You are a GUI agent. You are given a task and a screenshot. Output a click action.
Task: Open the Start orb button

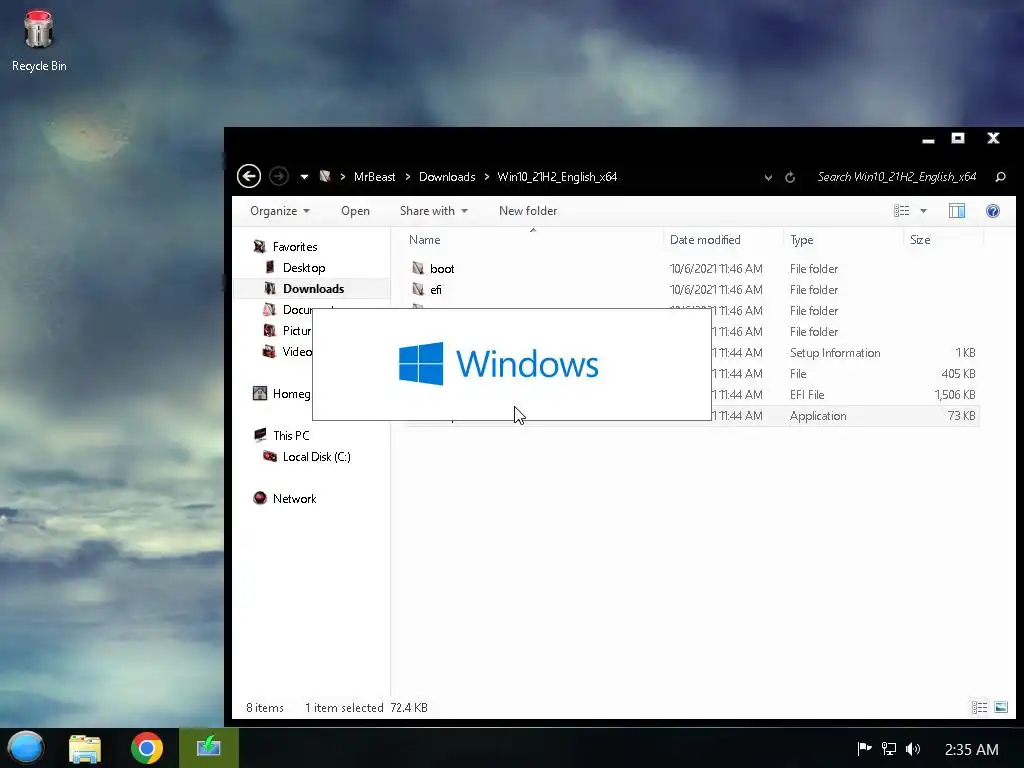(x=25, y=748)
